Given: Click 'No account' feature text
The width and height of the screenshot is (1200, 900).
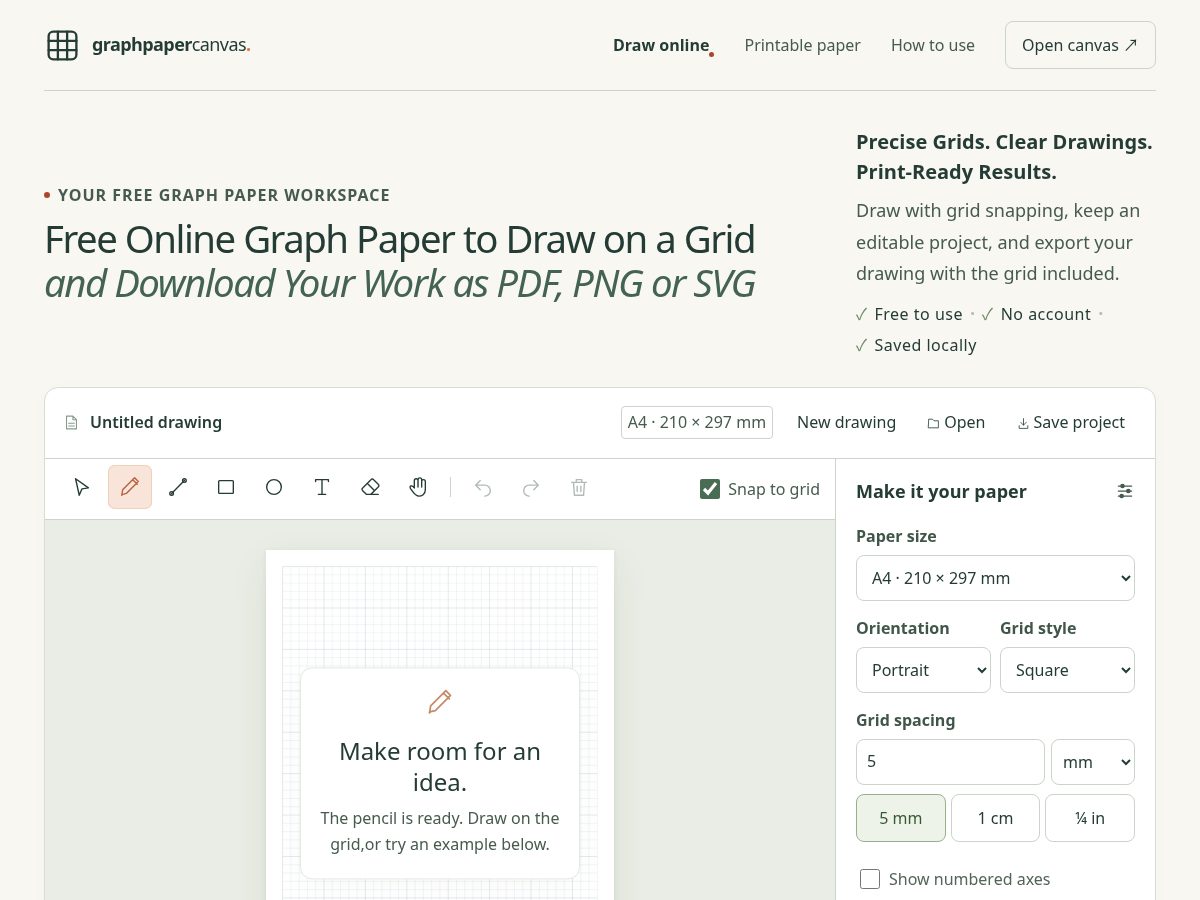Looking at the screenshot, I should tap(1045, 314).
